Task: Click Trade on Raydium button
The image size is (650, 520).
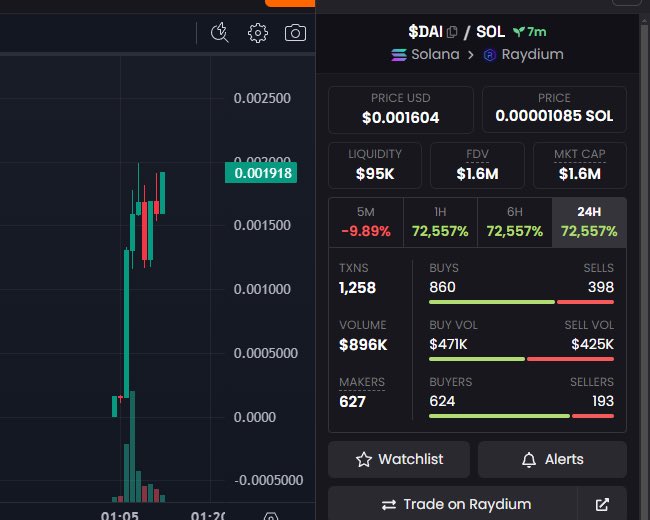Action: pyautogui.click(x=453, y=504)
